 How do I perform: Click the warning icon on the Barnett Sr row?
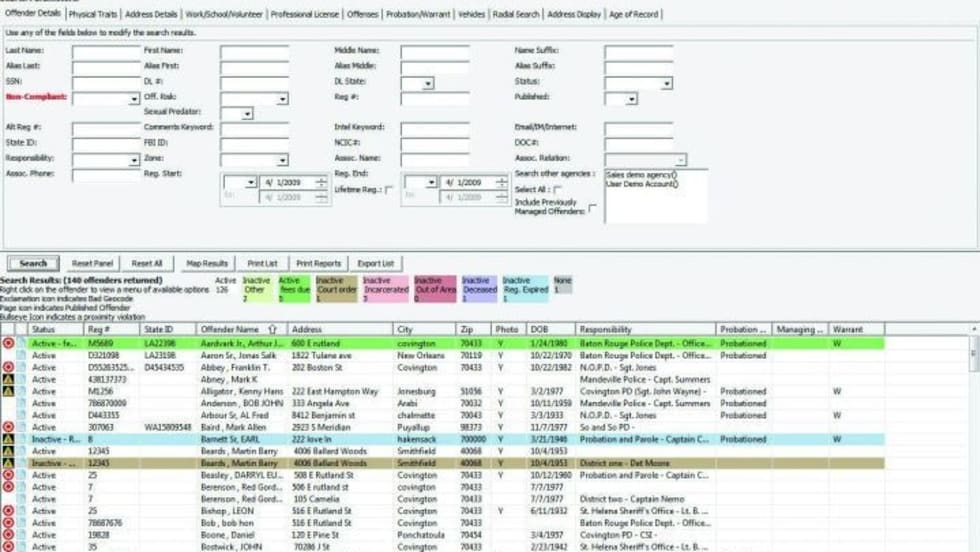click(8, 439)
